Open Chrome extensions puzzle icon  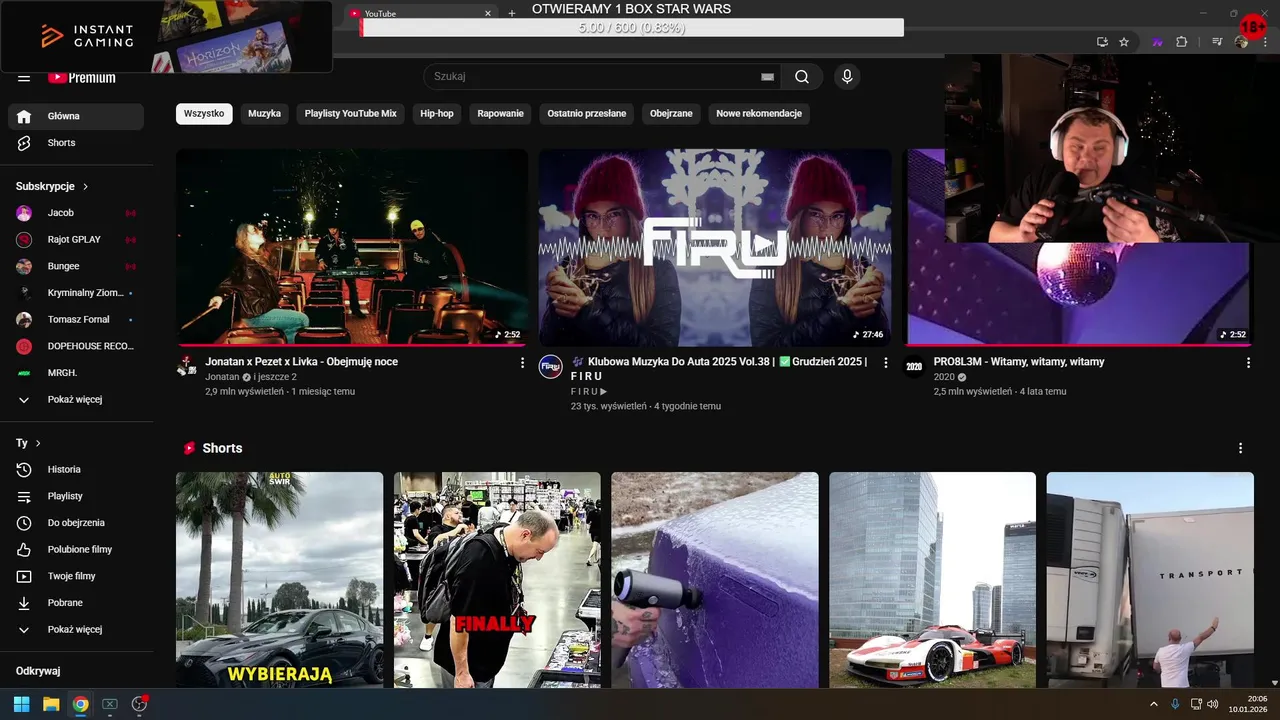click(x=1181, y=42)
